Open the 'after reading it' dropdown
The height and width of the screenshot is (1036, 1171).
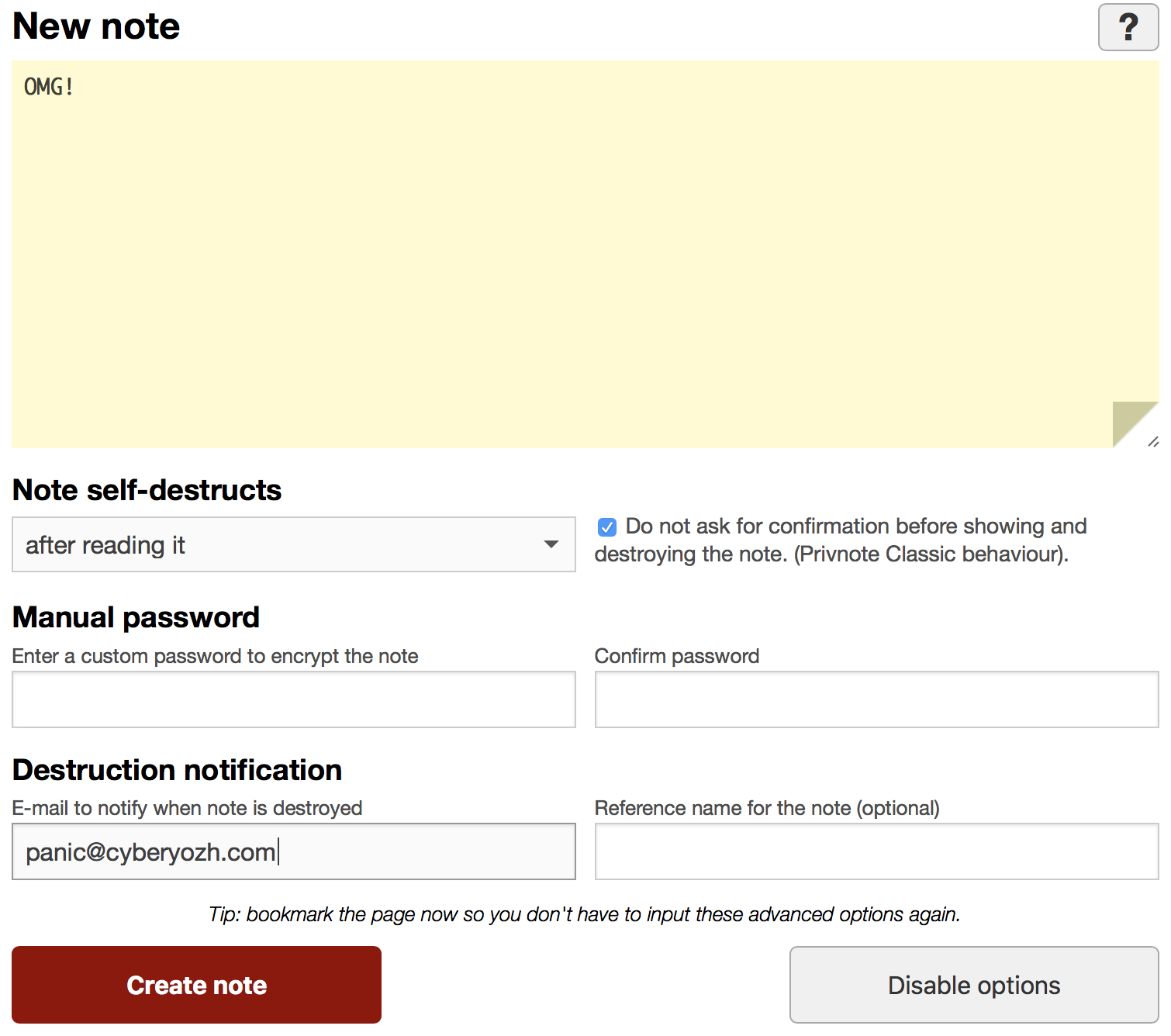[294, 544]
